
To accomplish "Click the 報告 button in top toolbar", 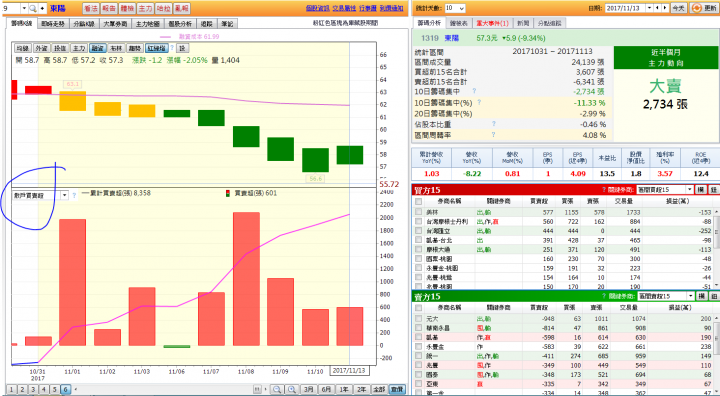I will point(109,8).
